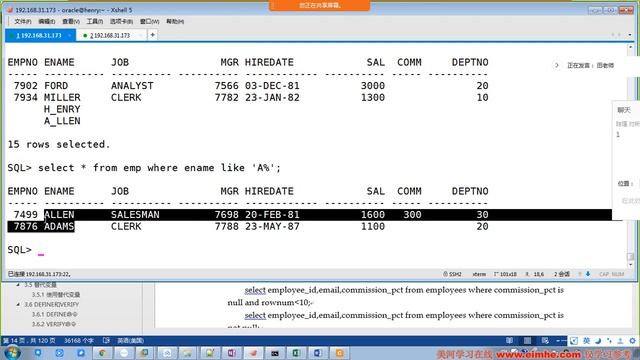Click the proofing icon in Word status bar

point(106,340)
